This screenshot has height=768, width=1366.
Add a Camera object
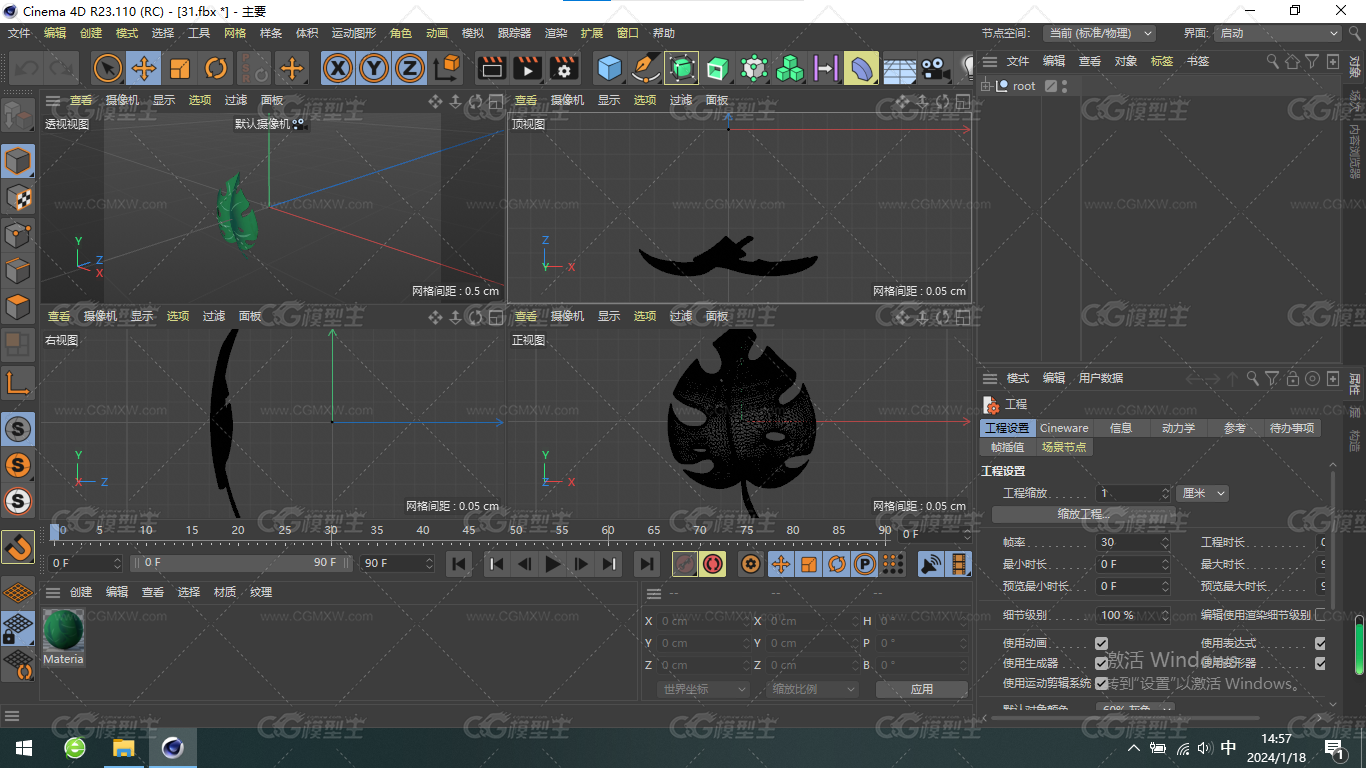pos(935,68)
